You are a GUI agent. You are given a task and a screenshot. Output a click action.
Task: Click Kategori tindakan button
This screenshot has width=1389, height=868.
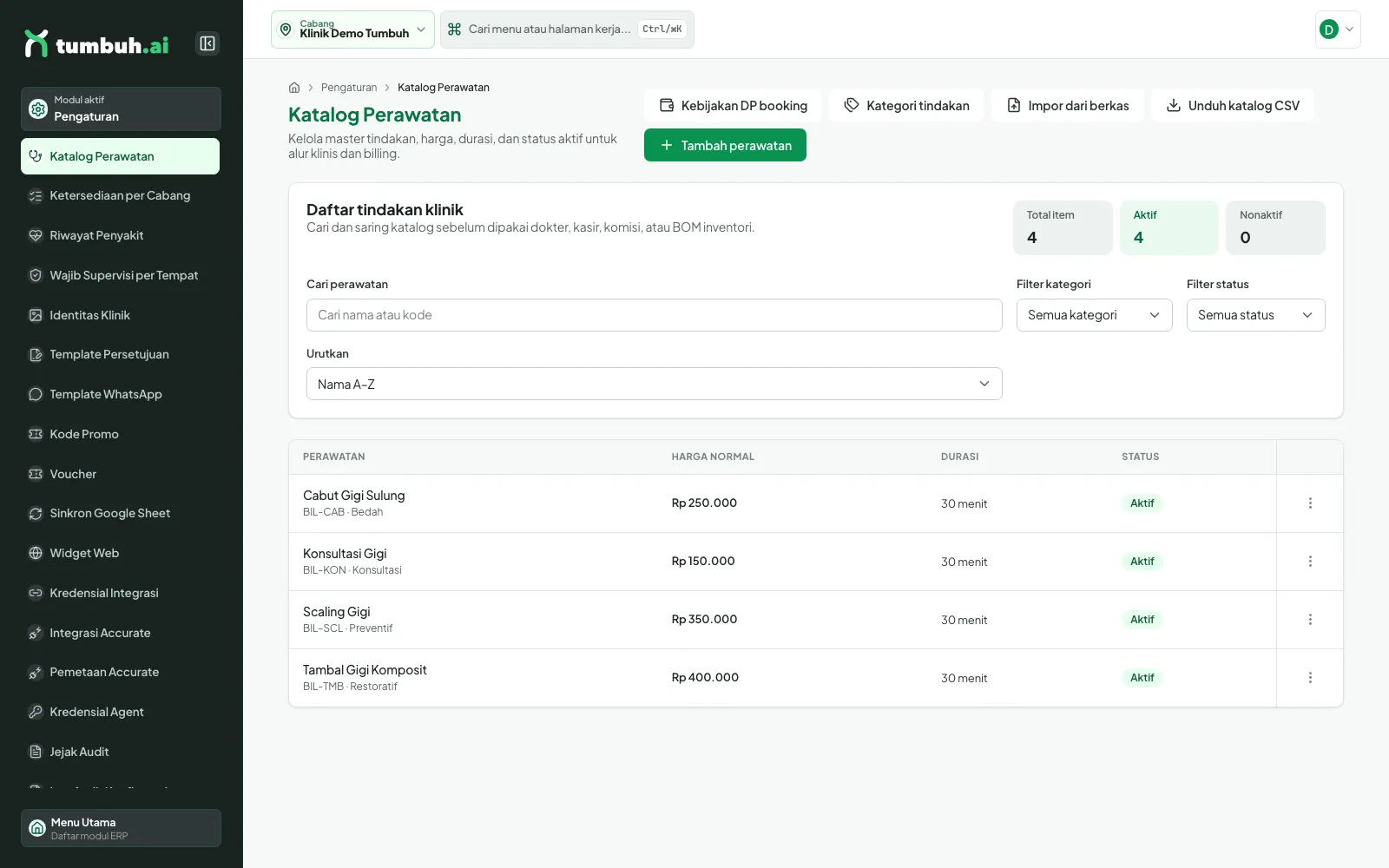coord(906,105)
